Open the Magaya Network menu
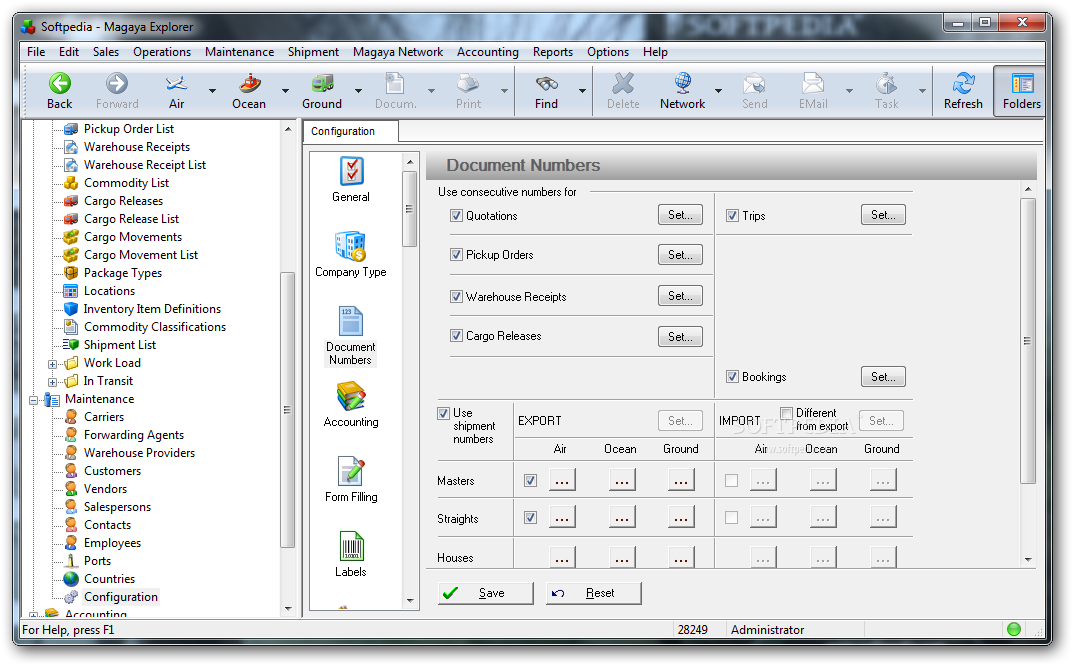Viewport: 1073px width, 666px height. [x=398, y=52]
